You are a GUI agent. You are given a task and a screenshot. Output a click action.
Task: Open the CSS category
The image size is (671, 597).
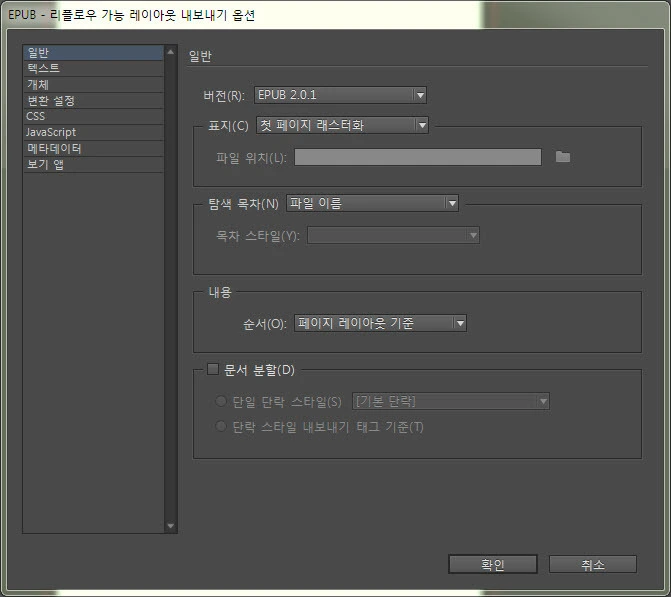pyautogui.click(x=93, y=116)
